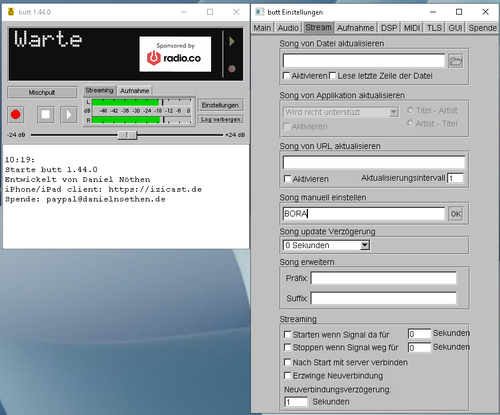Click the Einstellungen button
This screenshot has width=500, height=415.
coord(220,105)
